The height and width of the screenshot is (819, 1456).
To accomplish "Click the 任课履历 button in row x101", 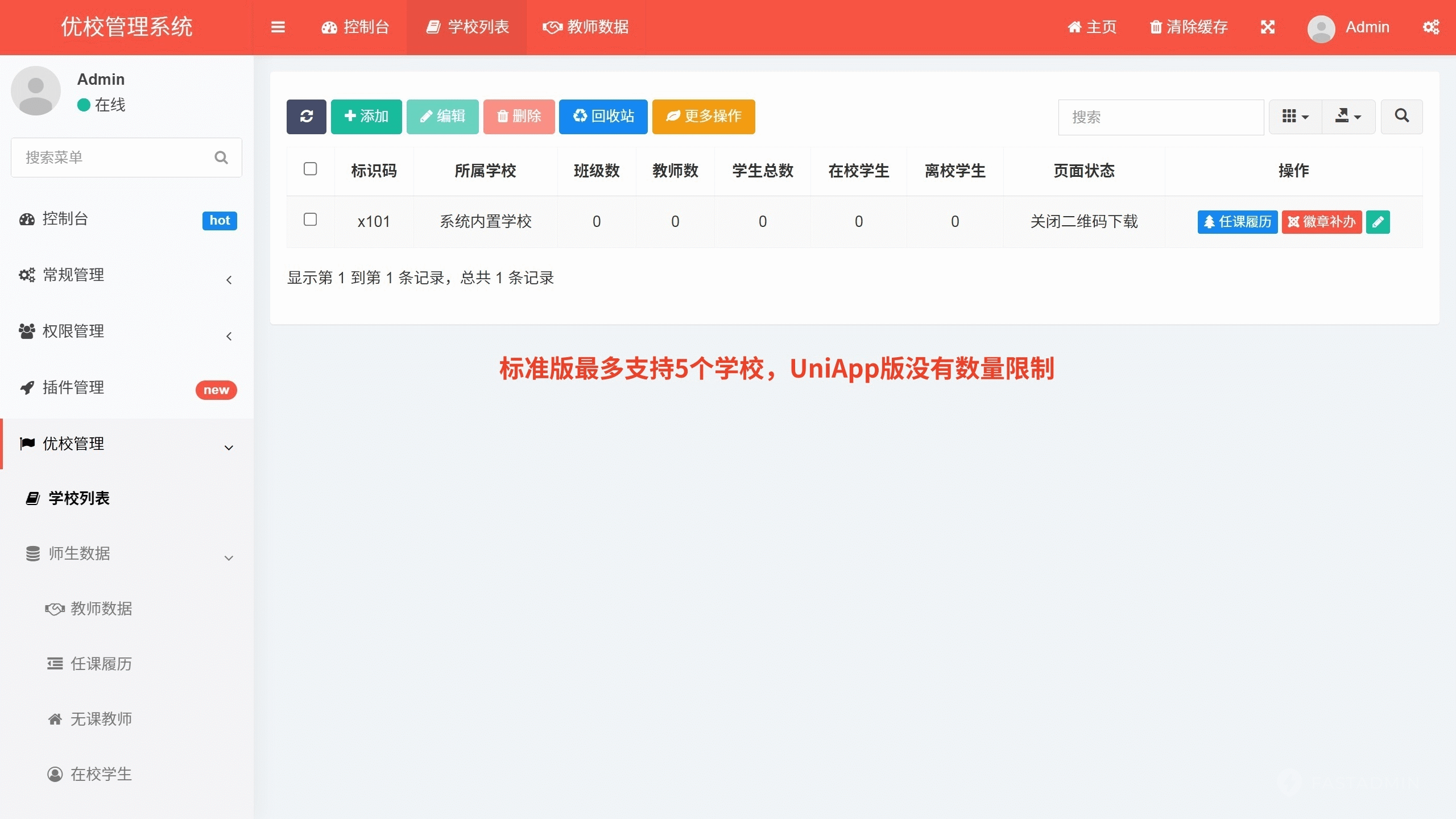I will pos(1238,222).
